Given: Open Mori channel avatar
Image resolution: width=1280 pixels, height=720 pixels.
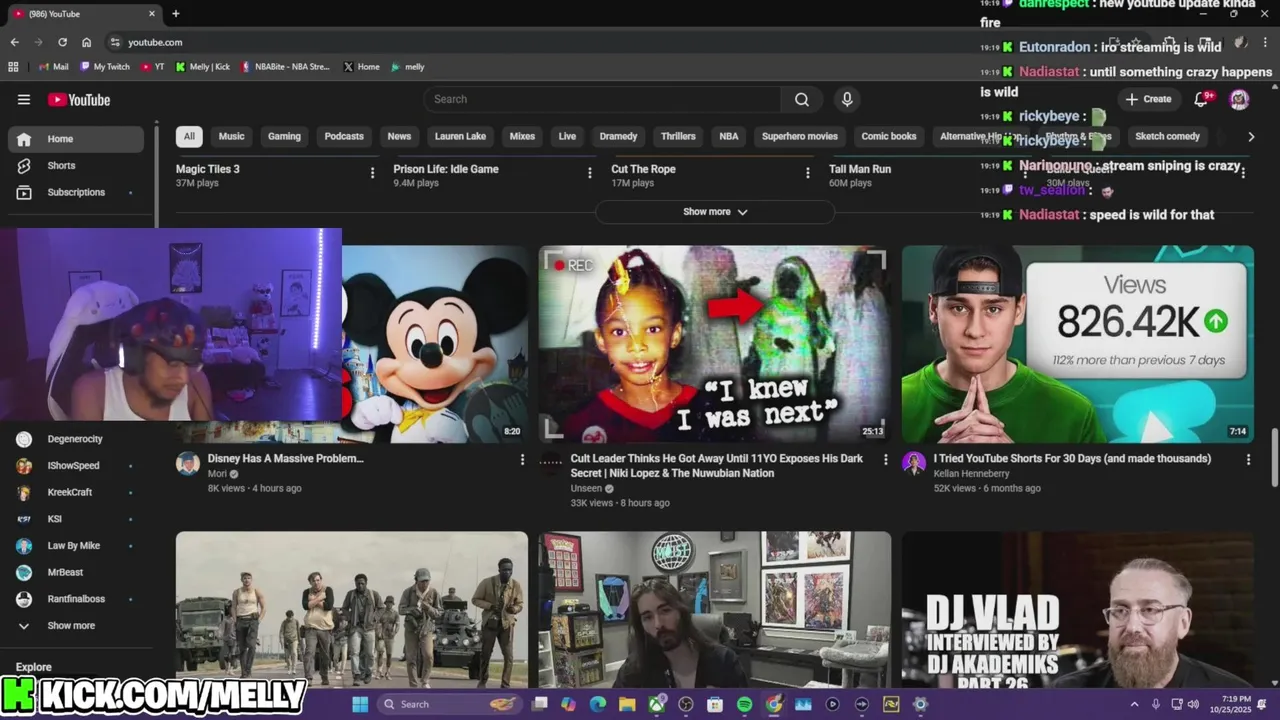Looking at the screenshot, I should click(x=188, y=462).
